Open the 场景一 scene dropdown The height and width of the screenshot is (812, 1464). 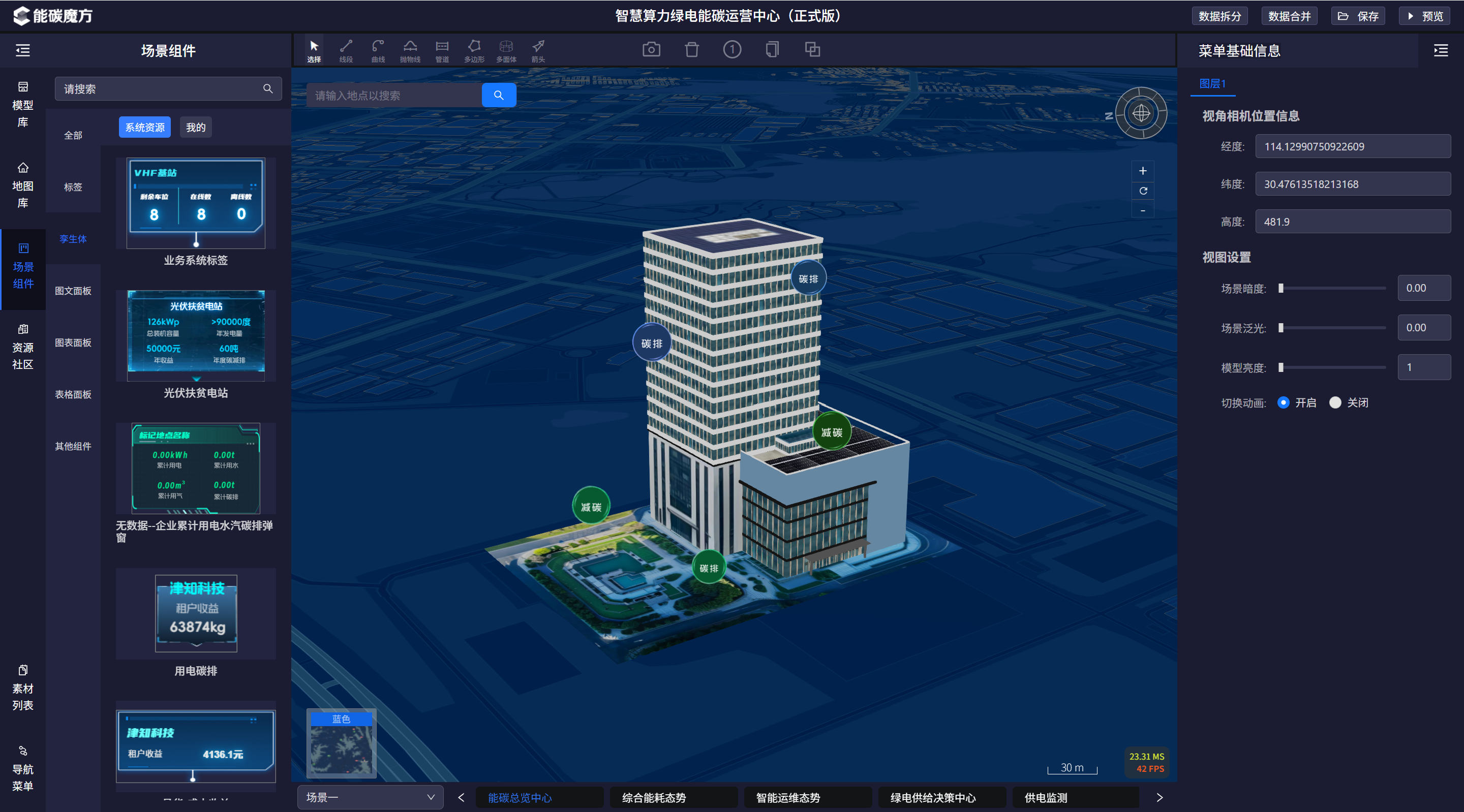click(370, 797)
